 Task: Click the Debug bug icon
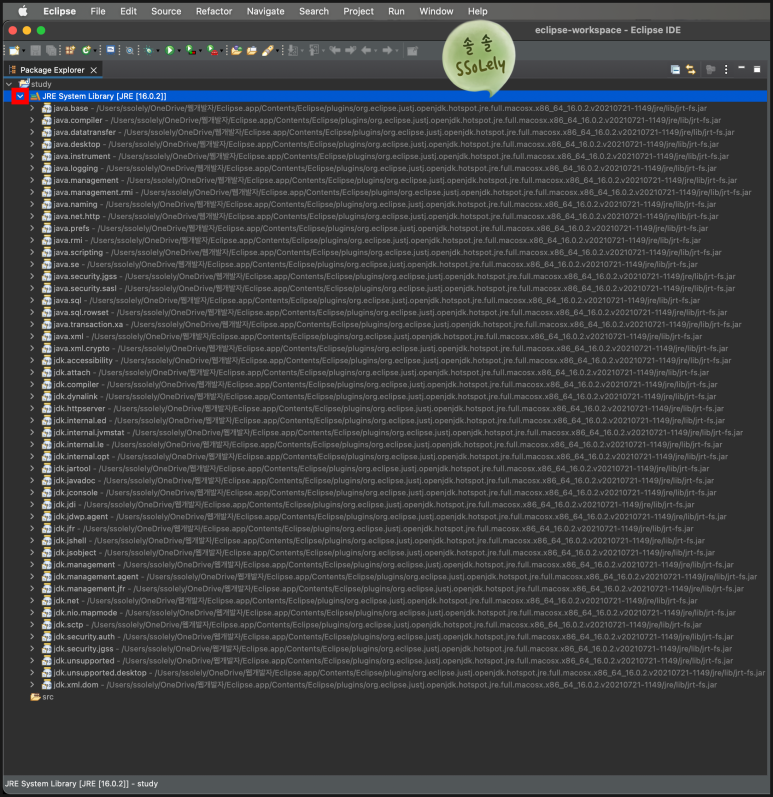click(x=148, y=50)
